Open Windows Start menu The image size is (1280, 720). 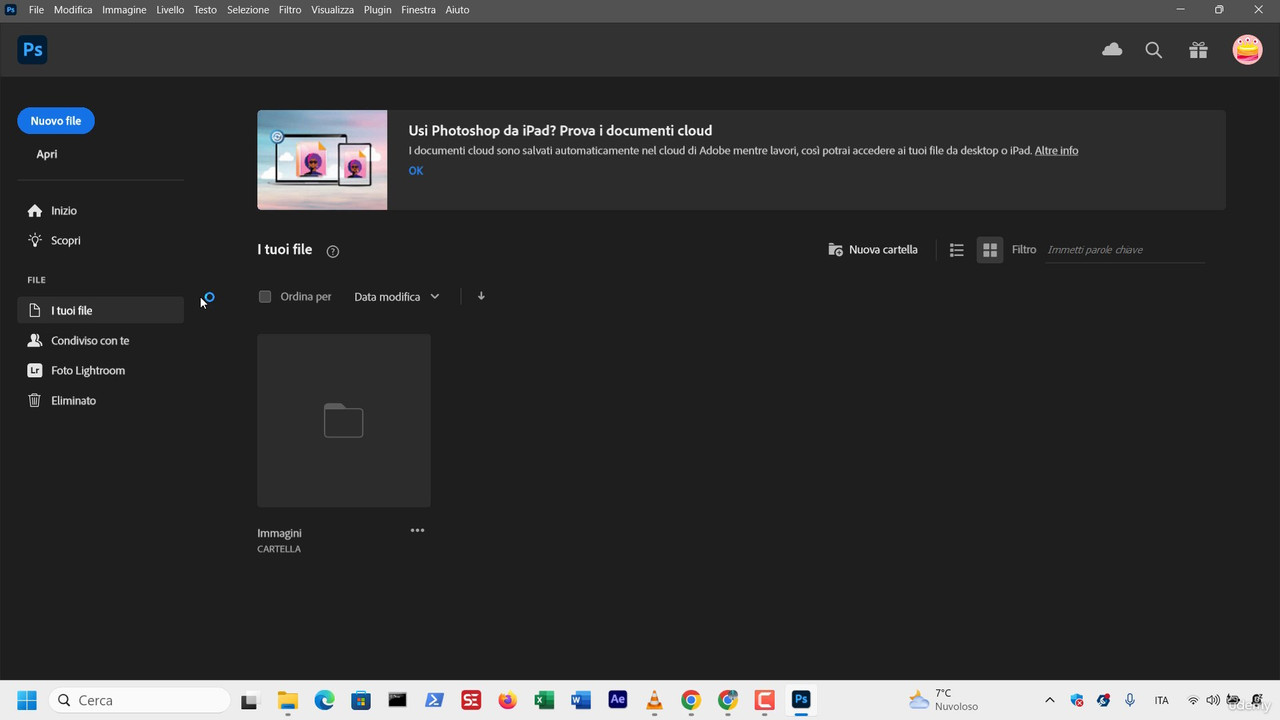pos(27,700)
